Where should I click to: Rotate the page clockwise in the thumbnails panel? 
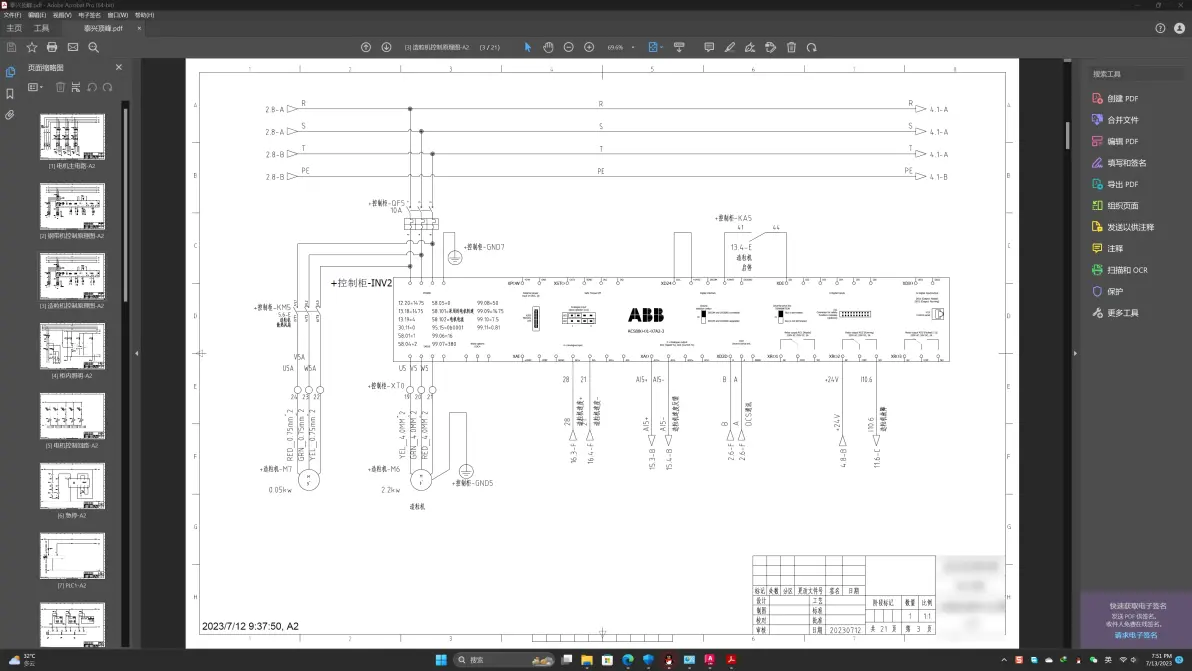pyautogui.click(x=108, y=87)
